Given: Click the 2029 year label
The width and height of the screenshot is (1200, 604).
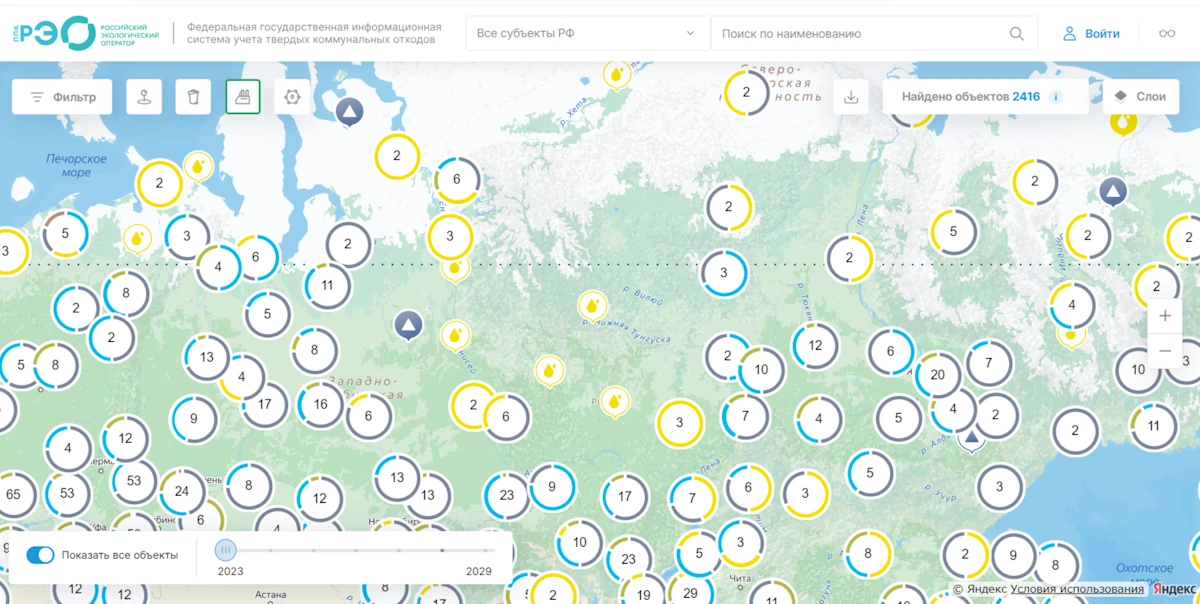Looking at the screenshot, I should [480, 572].
